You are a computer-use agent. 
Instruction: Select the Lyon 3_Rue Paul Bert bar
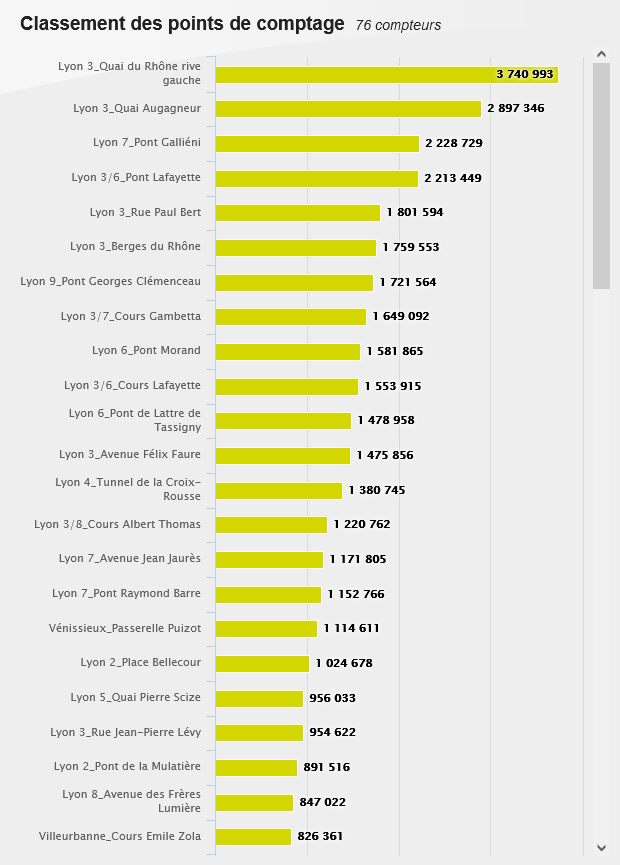(298, 212)
